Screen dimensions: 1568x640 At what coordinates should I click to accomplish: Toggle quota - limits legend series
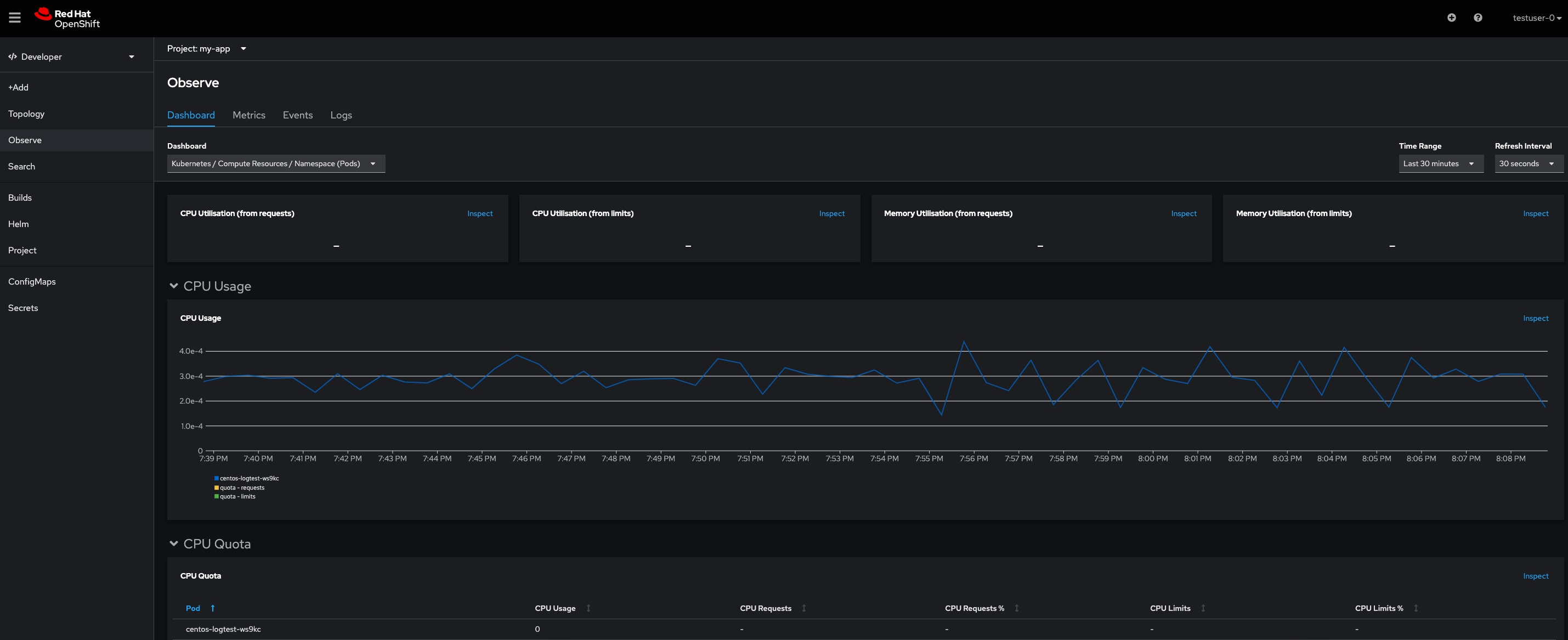(237, 497)
